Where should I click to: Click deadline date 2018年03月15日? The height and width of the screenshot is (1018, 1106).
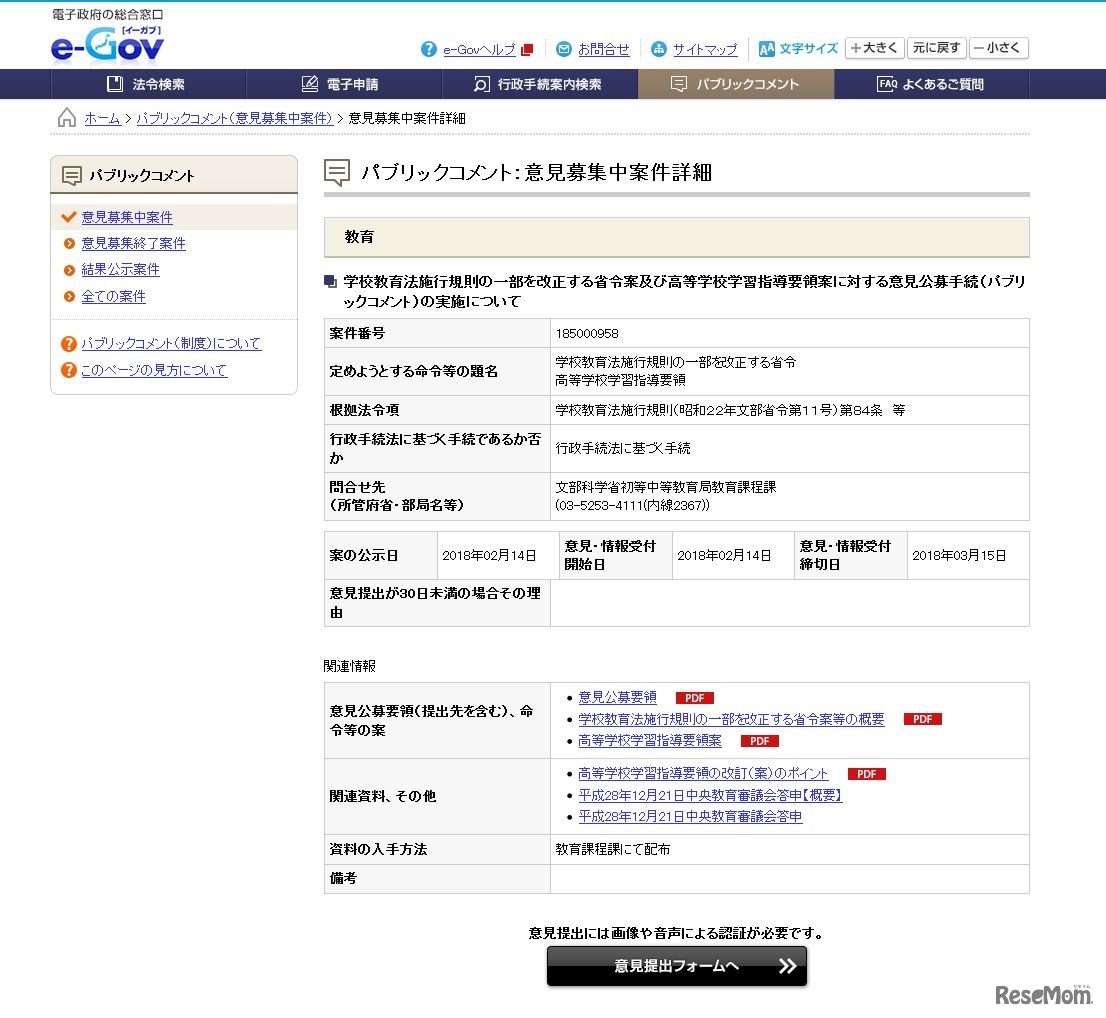pos(959,556)
